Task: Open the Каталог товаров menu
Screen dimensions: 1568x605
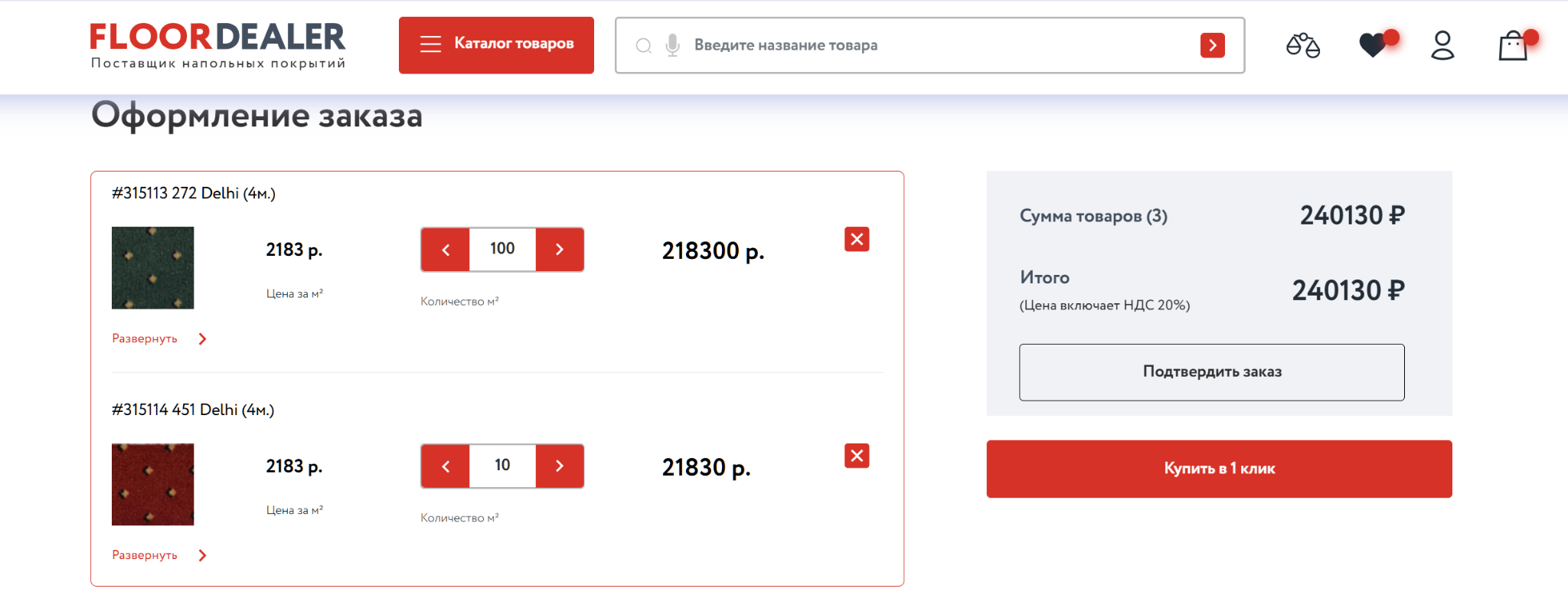Action: coord(496,45)
